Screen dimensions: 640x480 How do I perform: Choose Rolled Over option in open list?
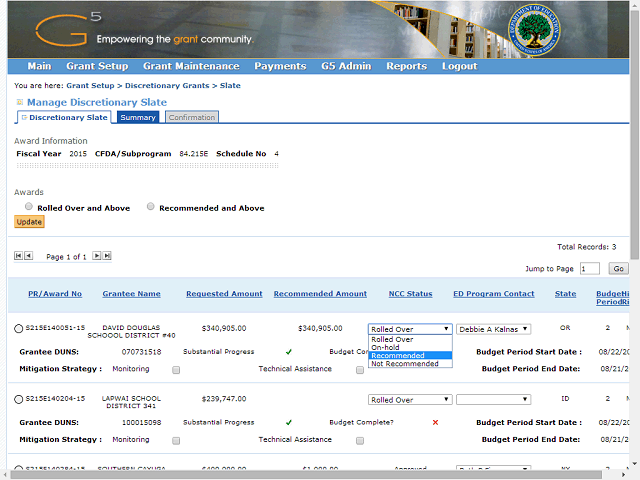tap(410, 339)
